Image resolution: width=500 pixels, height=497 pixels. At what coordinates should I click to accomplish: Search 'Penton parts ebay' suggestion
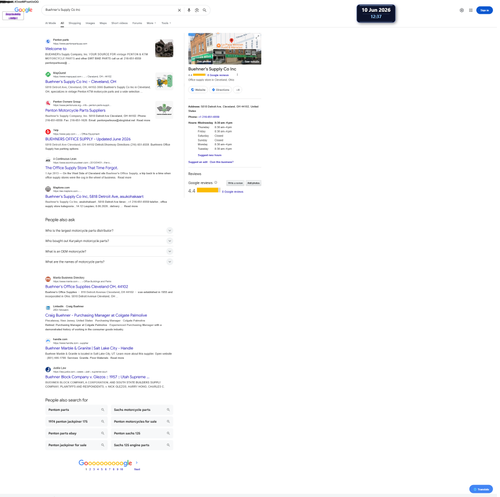[x=76, y=433]
